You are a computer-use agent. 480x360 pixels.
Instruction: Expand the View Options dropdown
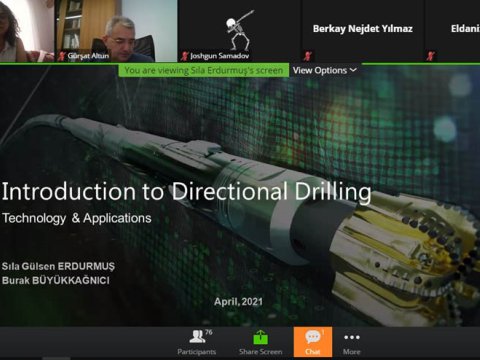(x=325, y=70)
